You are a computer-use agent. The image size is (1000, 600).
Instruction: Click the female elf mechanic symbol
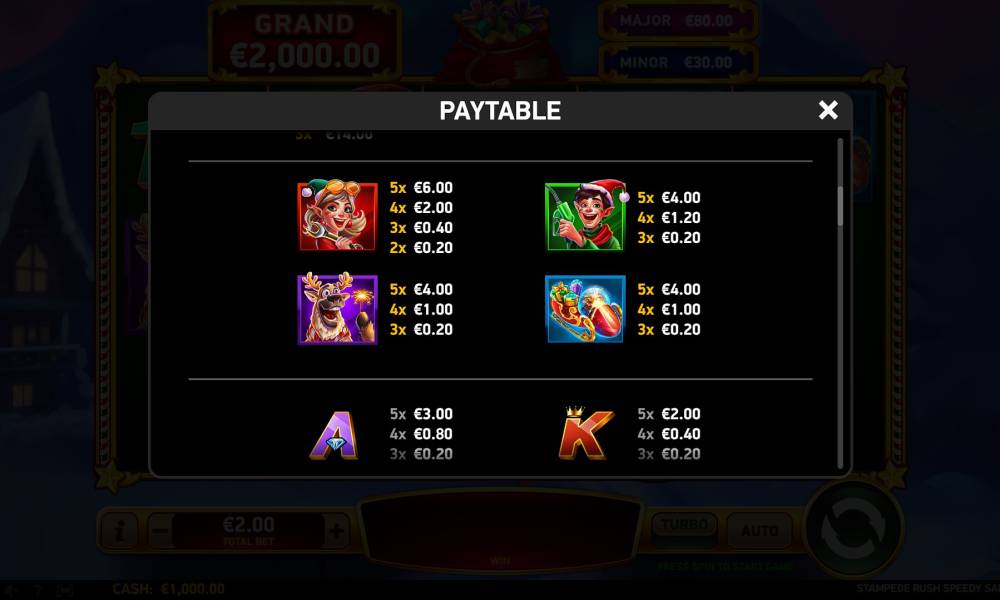click(x=337, y=216)
